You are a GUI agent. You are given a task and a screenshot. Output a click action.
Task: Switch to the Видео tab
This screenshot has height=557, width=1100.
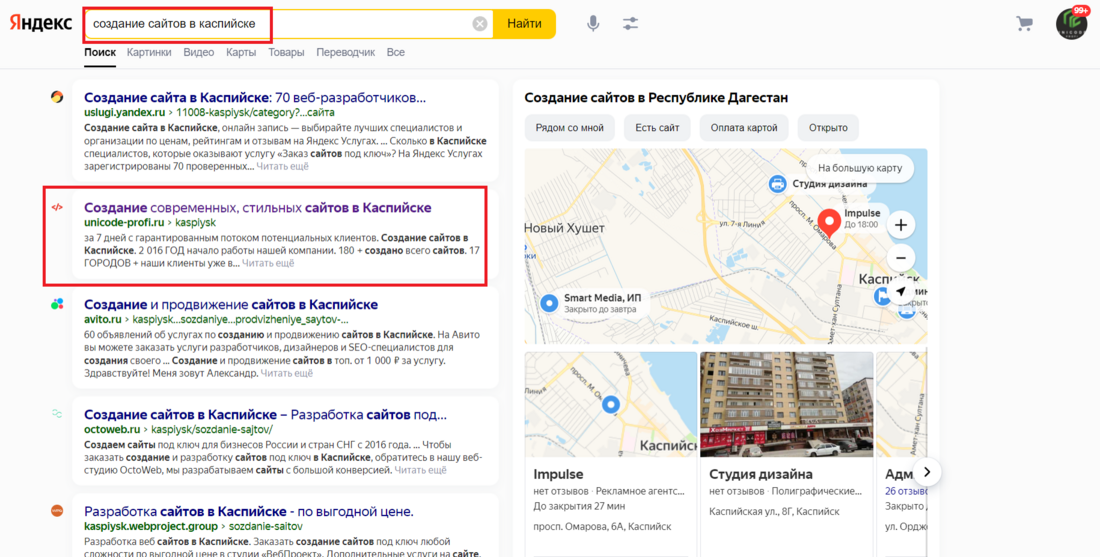tap(199, 53)
